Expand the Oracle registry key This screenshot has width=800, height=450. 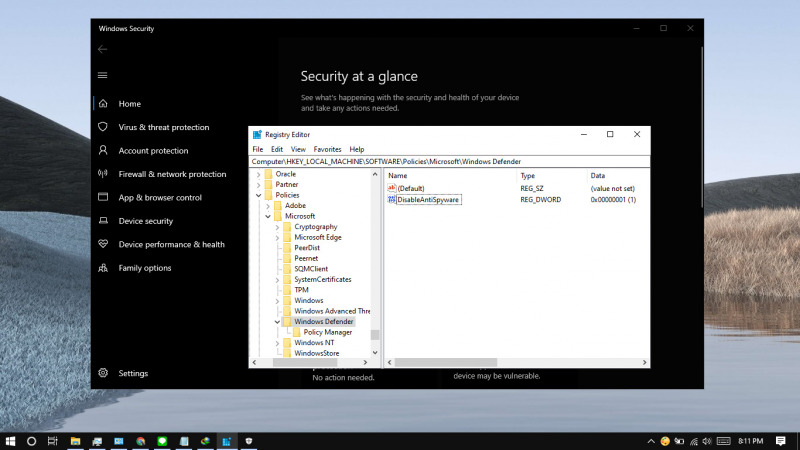tap(259, 174)
